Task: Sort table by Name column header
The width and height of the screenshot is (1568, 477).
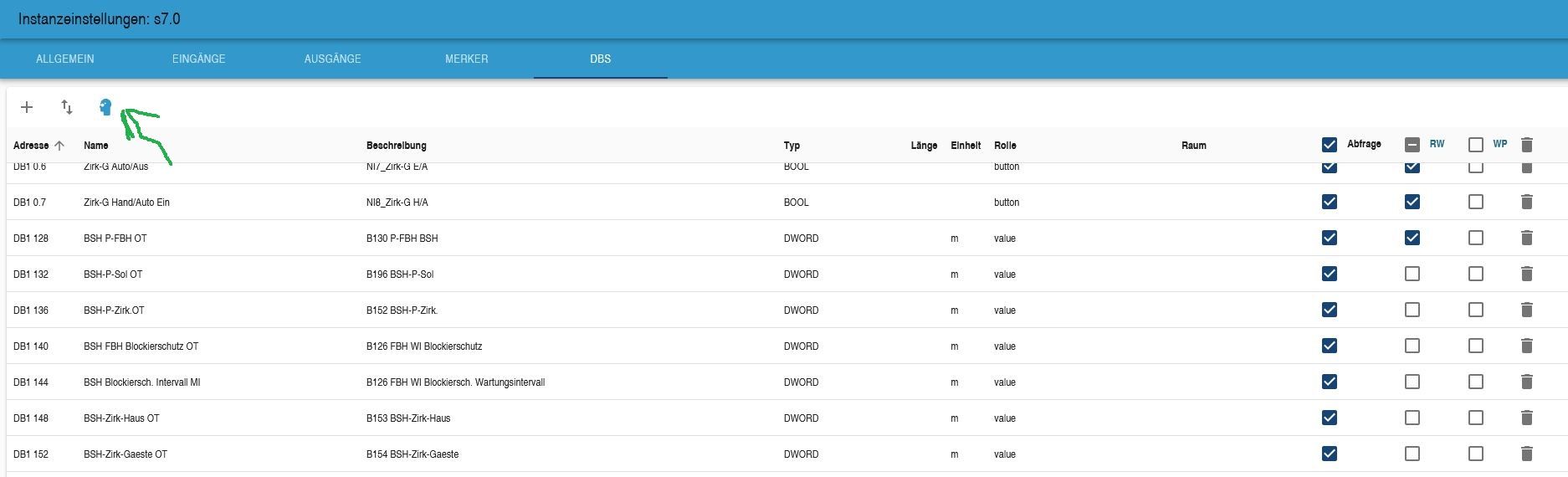Action: [96, 146]
